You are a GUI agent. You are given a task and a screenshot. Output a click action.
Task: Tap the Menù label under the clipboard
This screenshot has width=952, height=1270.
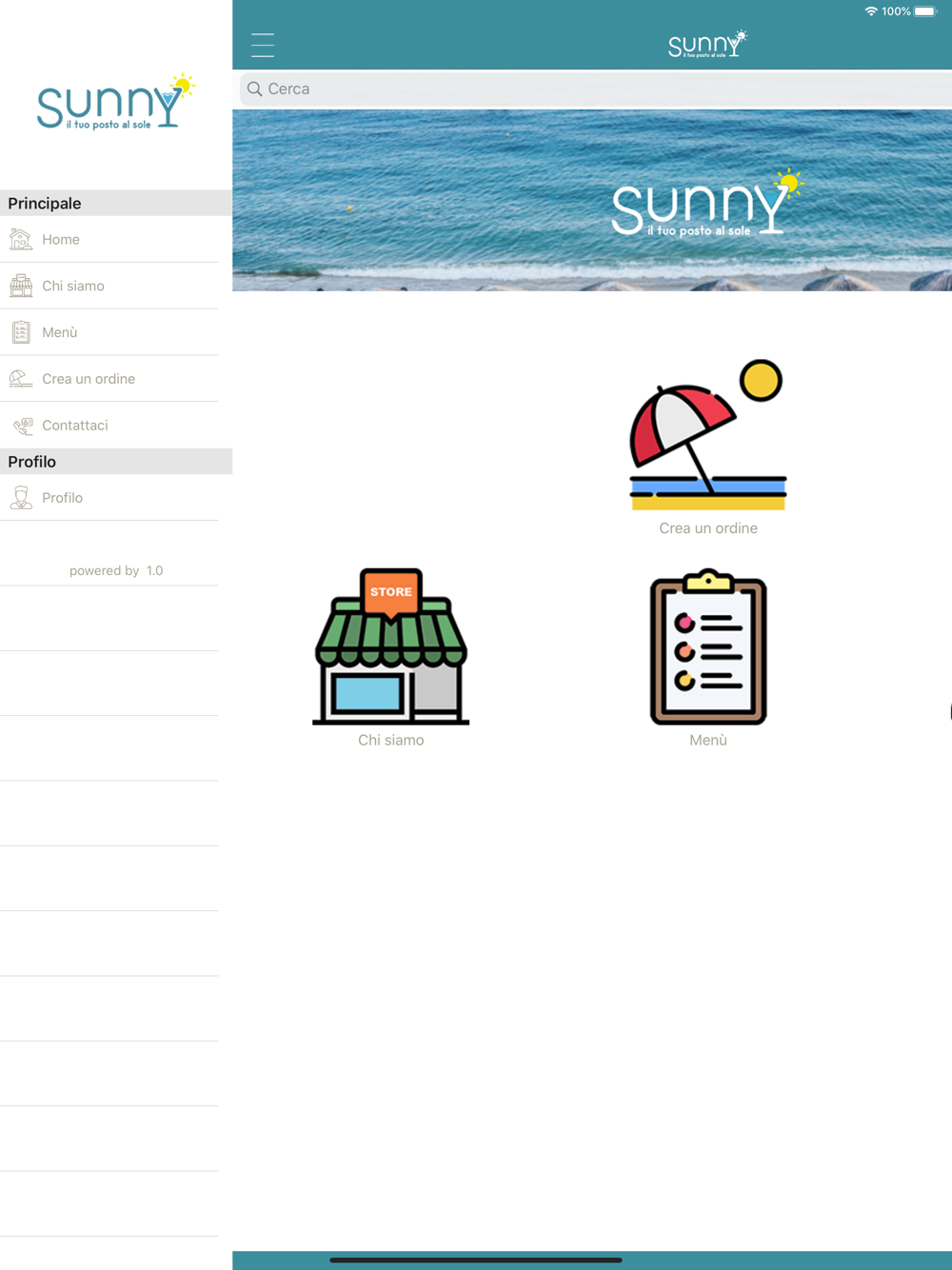(x=708, y=740)
